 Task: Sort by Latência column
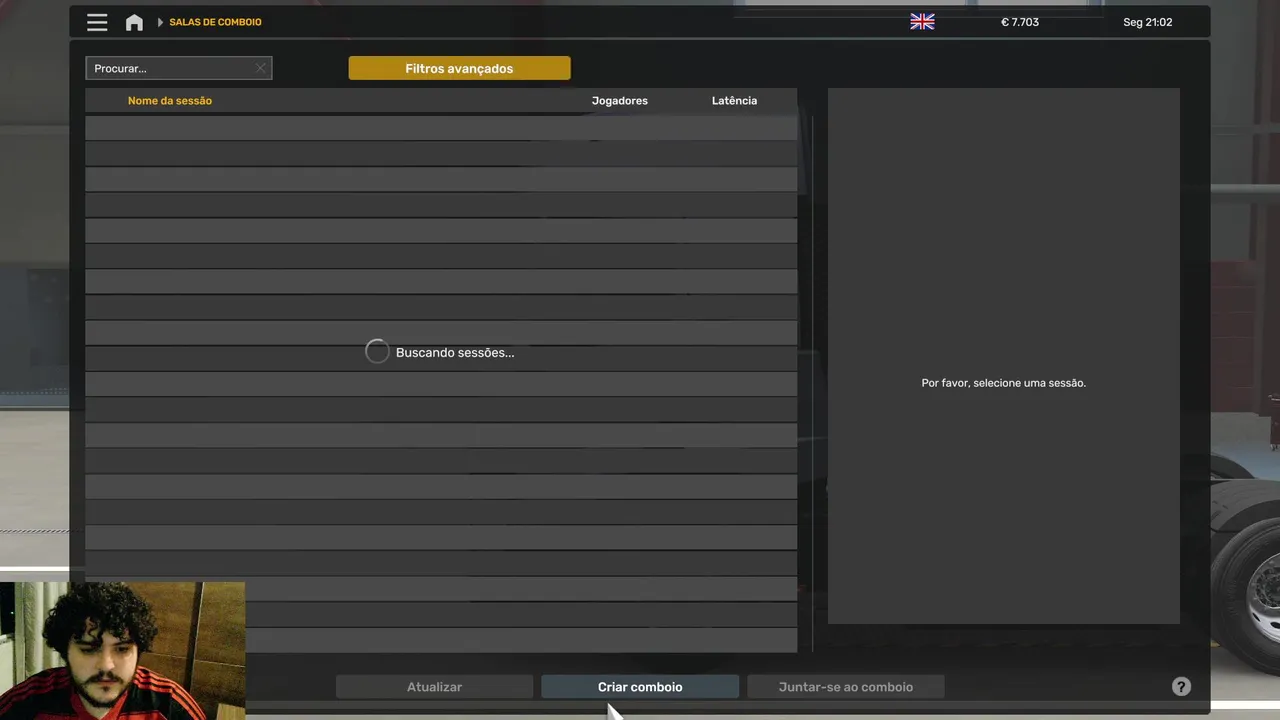734,101
